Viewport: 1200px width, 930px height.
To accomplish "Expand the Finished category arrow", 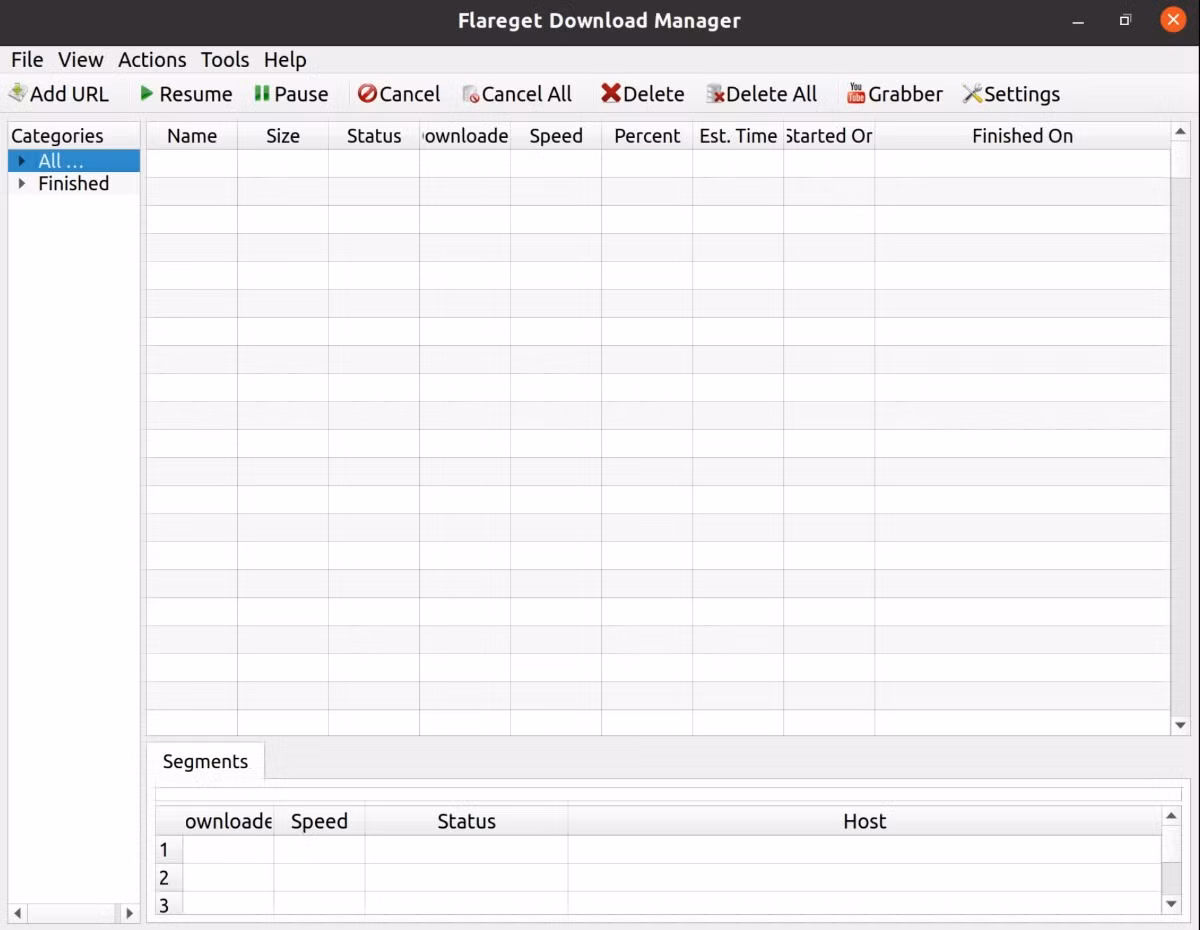I will (x=22, y=183).
